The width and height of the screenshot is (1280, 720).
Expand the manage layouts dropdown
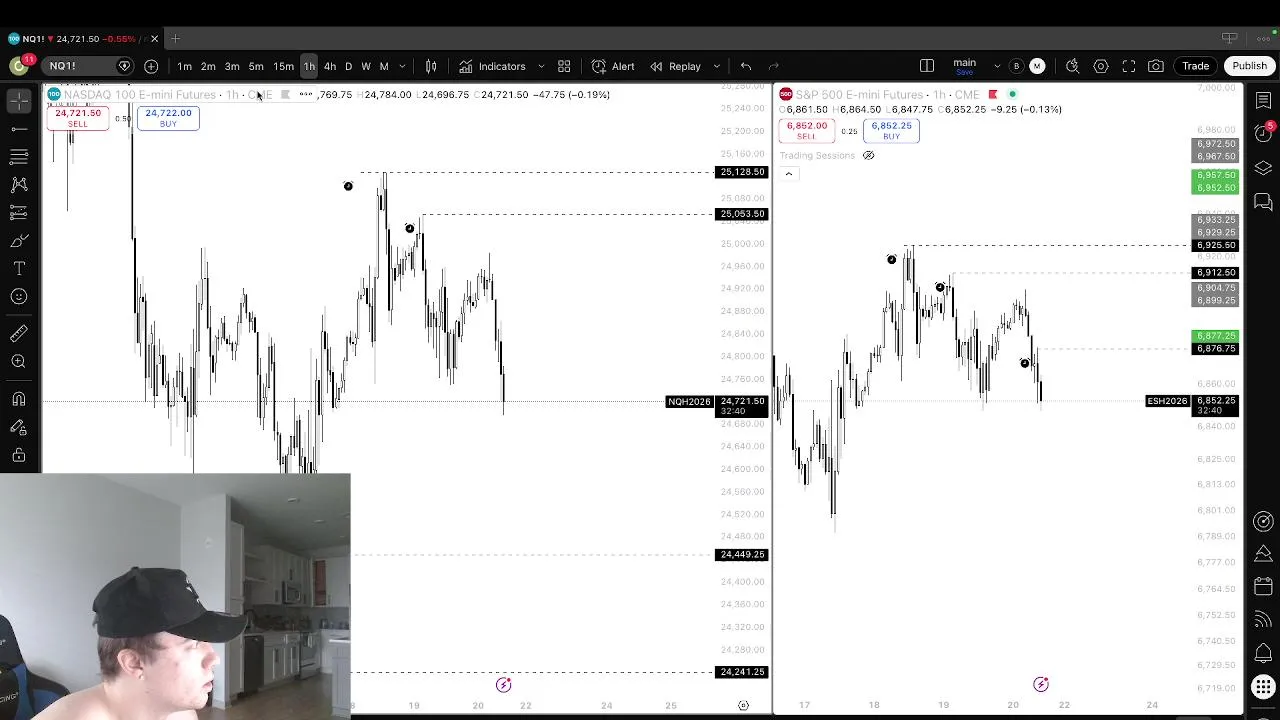(996, 66)
